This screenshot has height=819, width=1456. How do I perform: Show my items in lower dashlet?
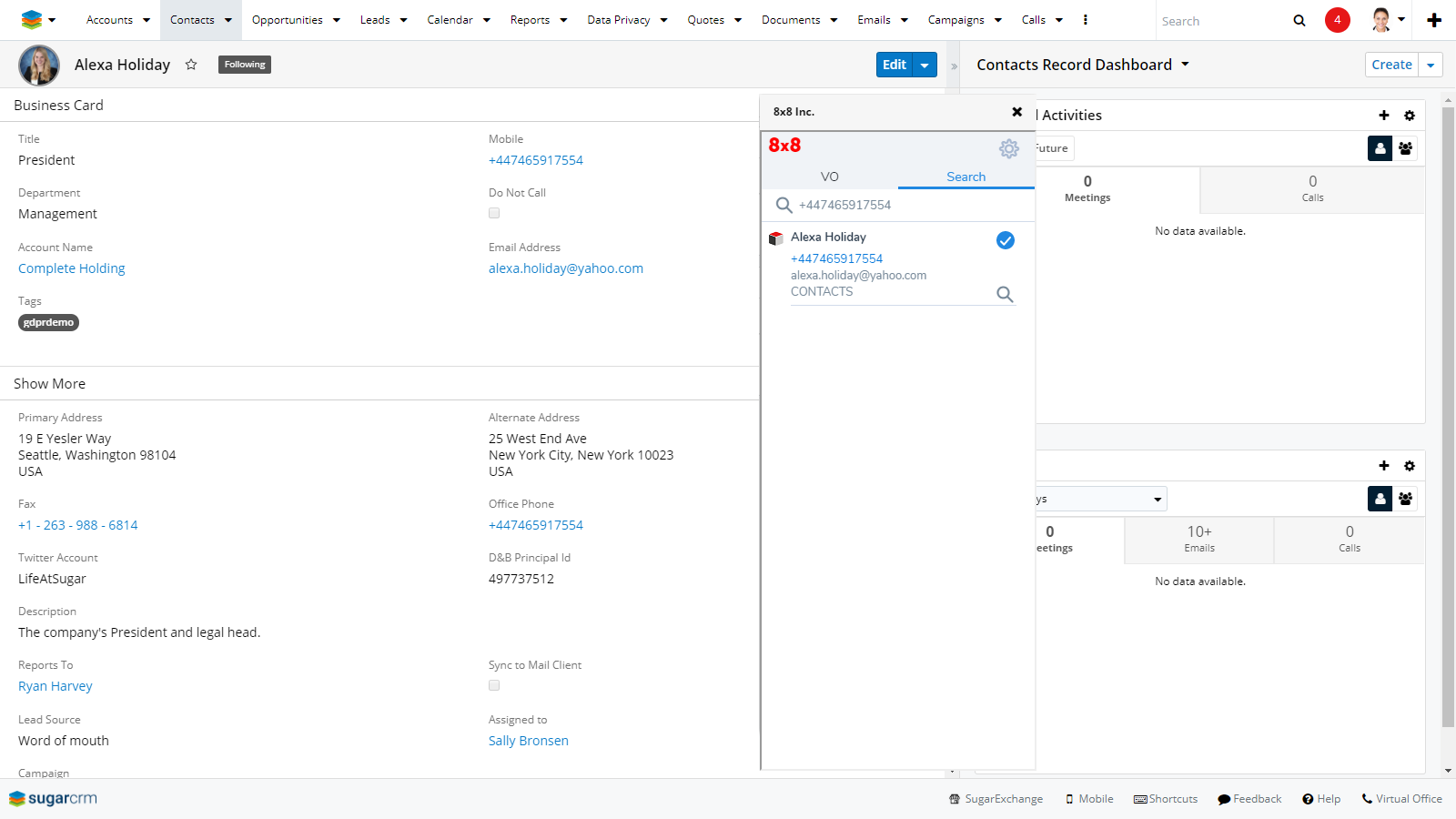click(x=1380, y=499)
